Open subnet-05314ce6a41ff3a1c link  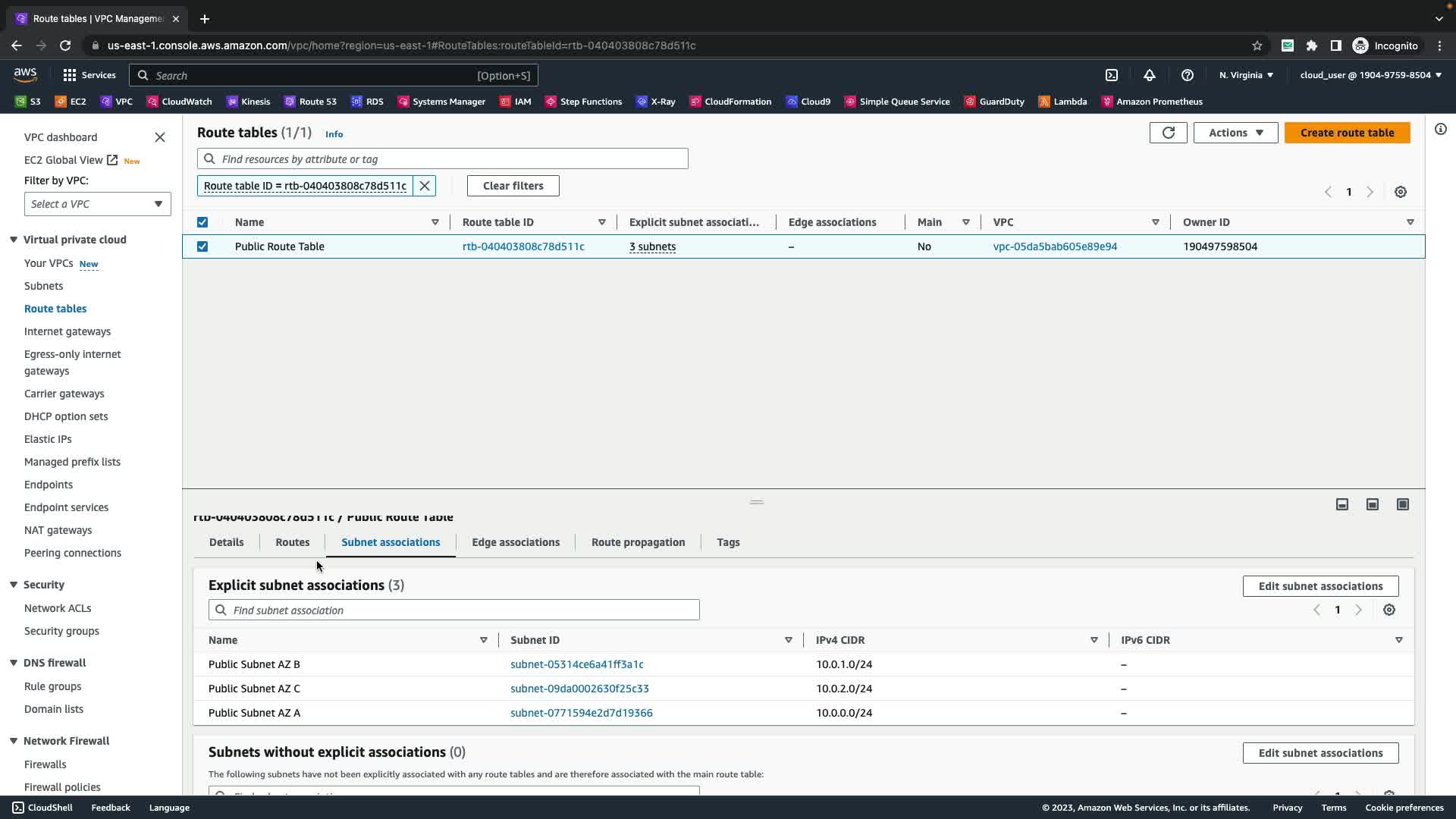click(576, 664)
